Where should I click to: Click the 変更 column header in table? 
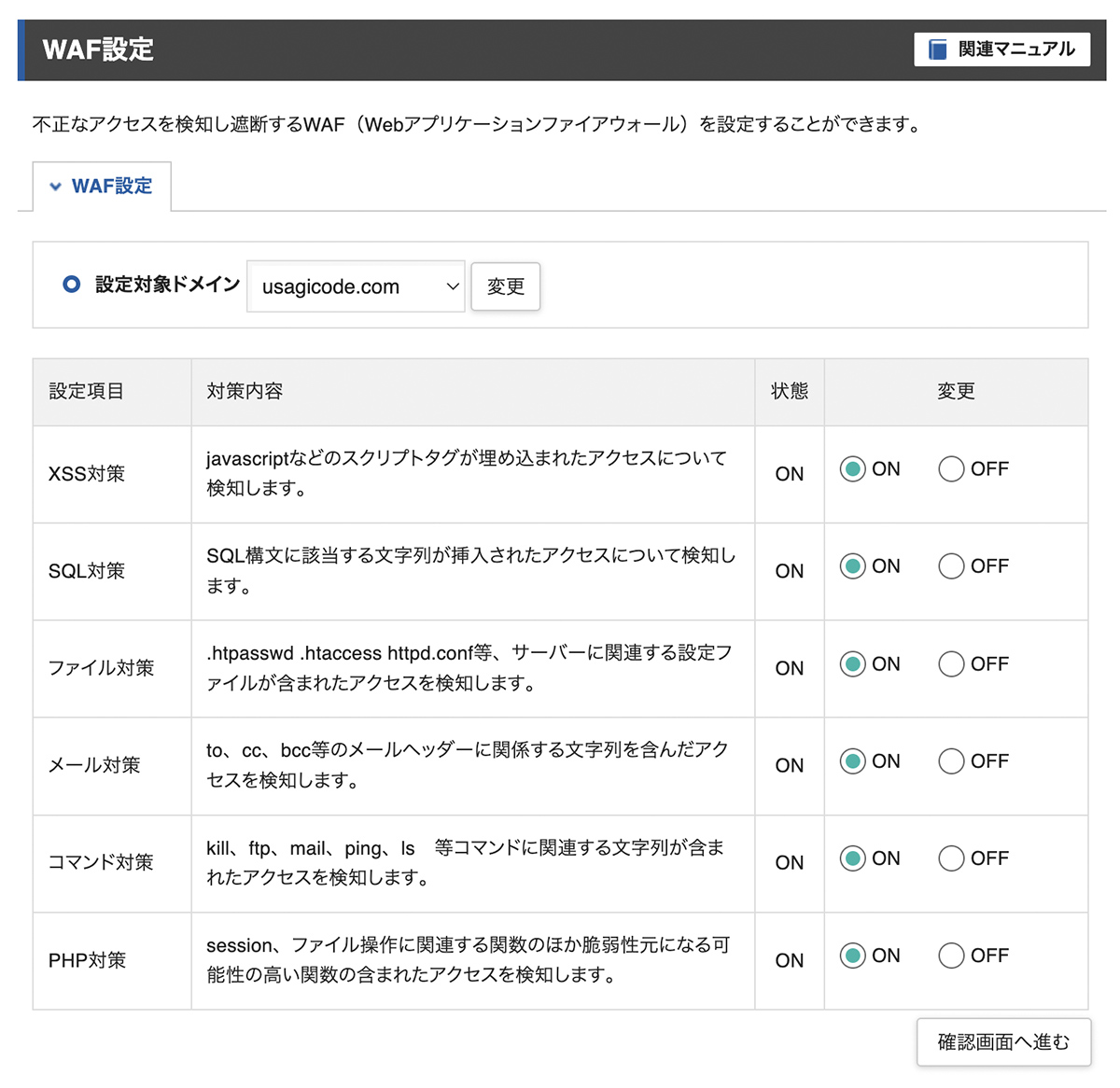957,391
